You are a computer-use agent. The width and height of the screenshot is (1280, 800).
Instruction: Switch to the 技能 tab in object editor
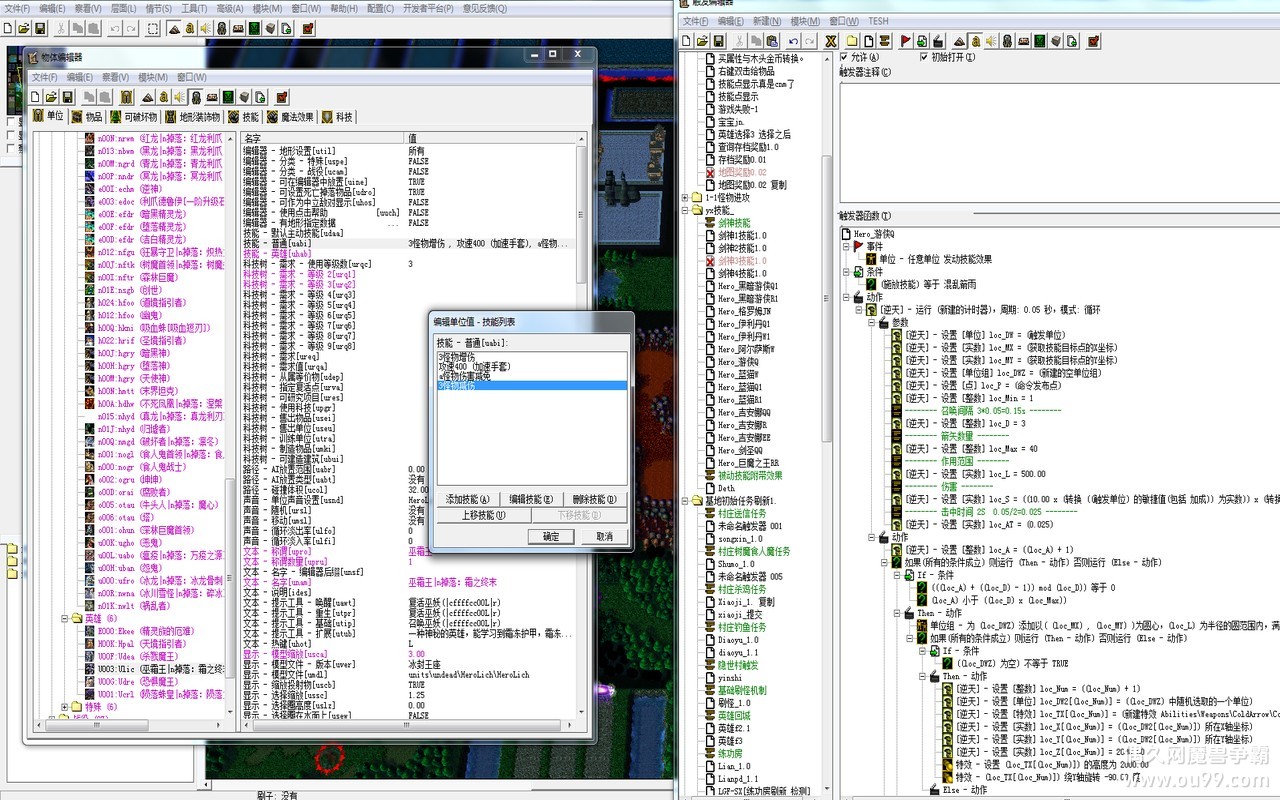(x=243, y=117)
